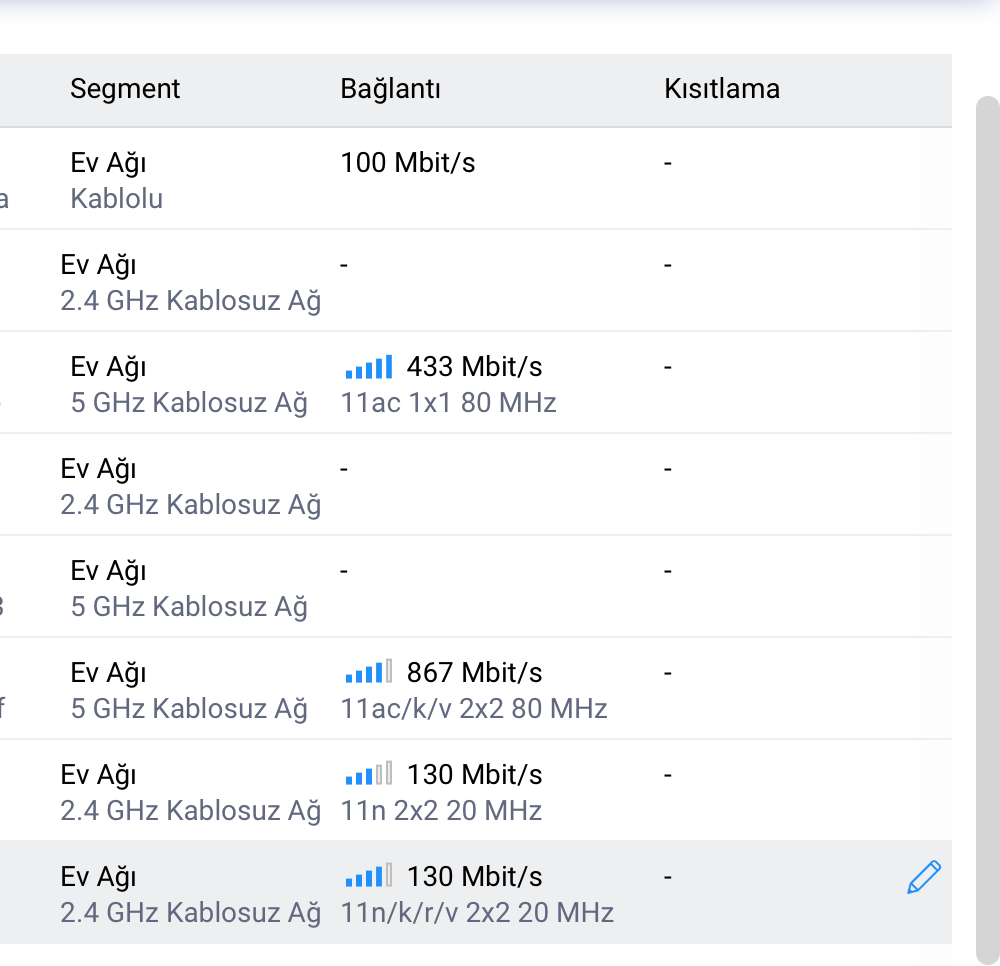Screen dimensions: 1000x966
Task: Click signal bars of the 11n 2x2 20 MHz row
Action: 369,775
